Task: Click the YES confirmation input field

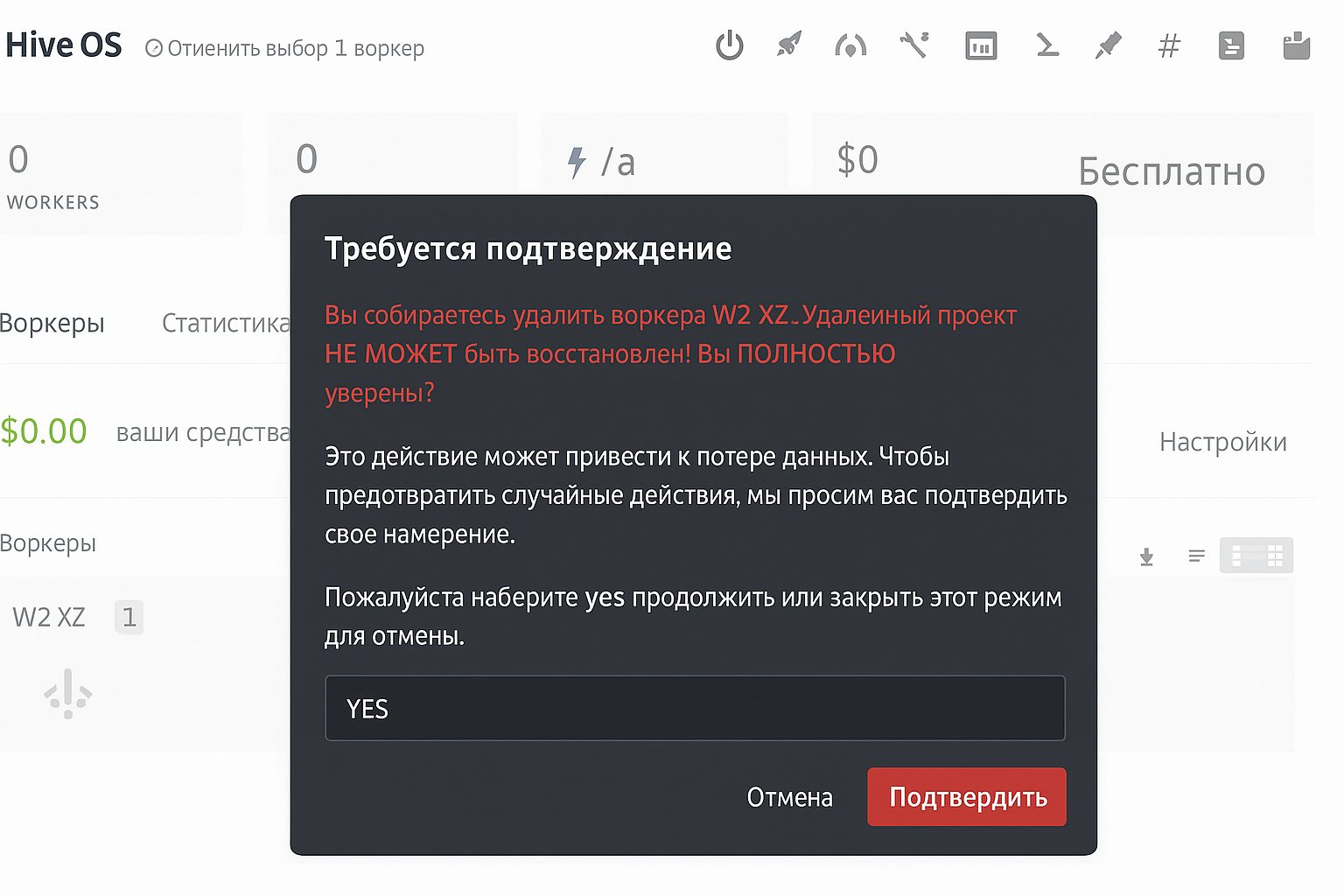Action: click(695, 708)
